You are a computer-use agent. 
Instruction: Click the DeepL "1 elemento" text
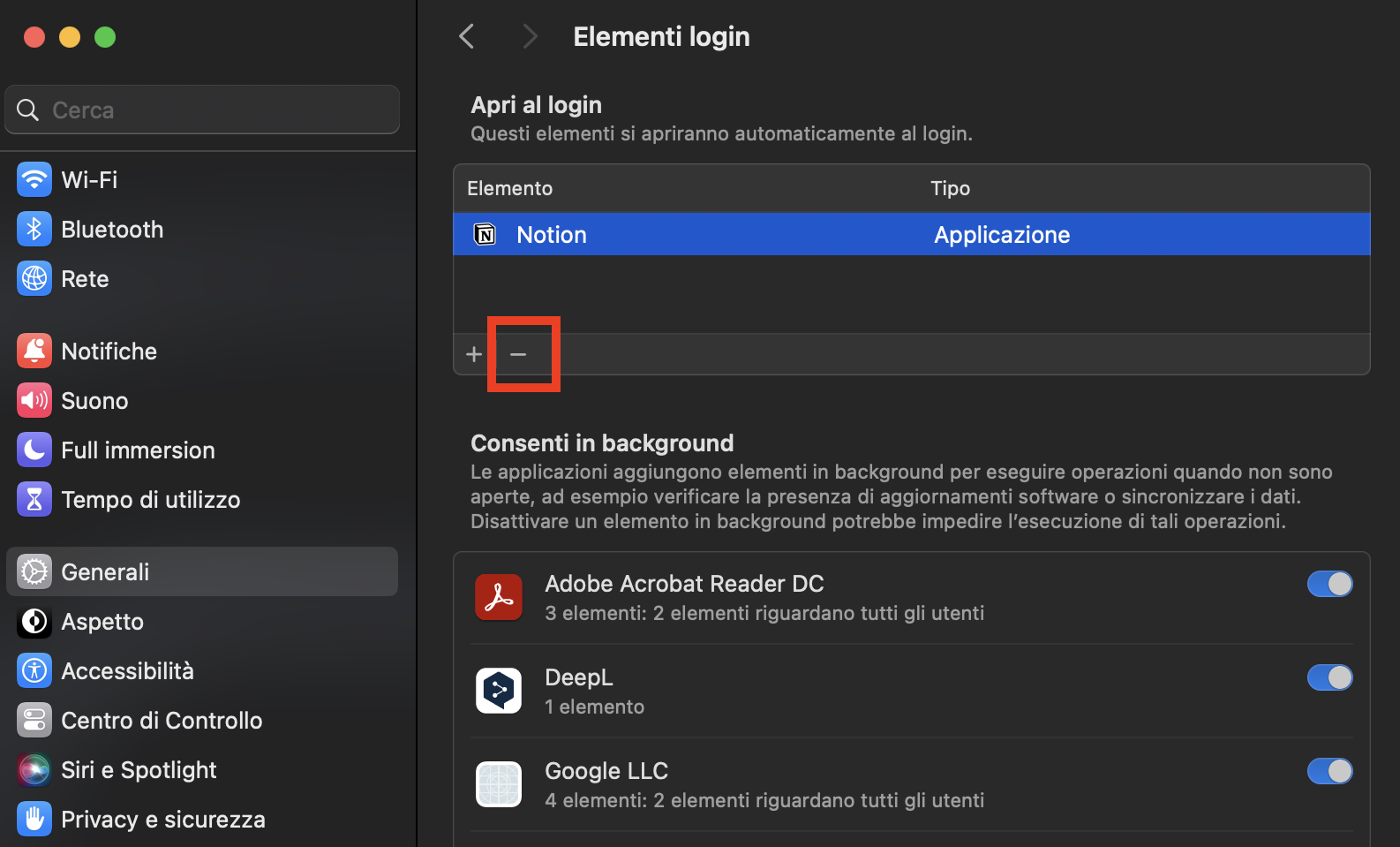click(594, 707)
